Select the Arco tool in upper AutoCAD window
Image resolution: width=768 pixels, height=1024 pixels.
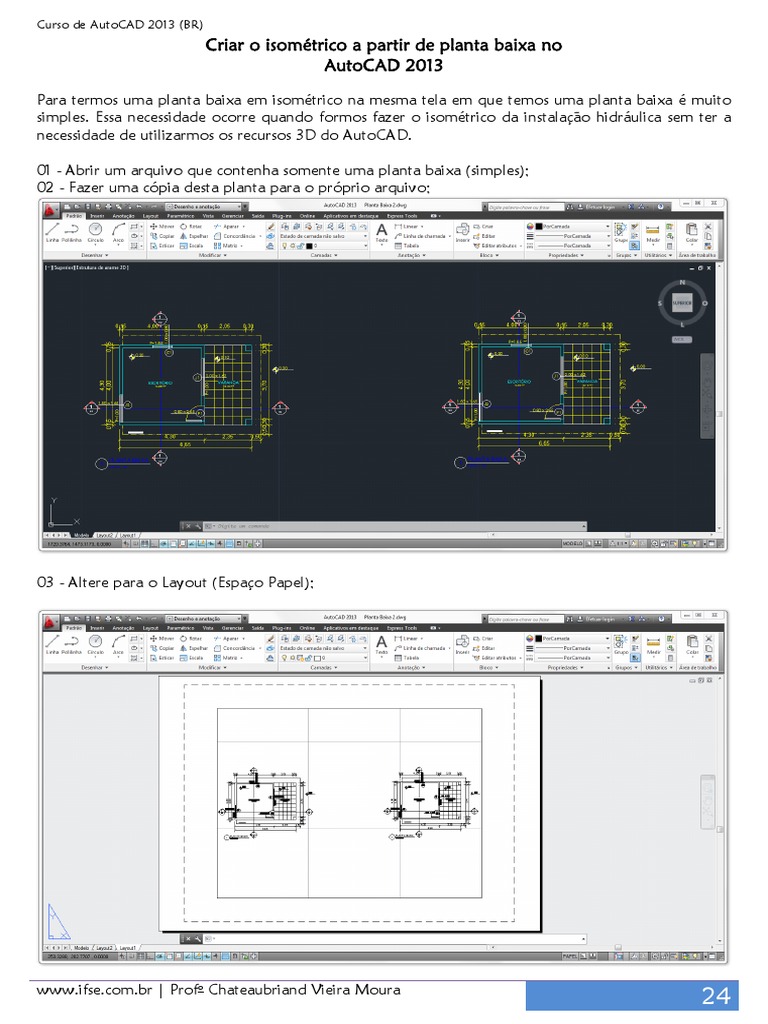(118, 232)
